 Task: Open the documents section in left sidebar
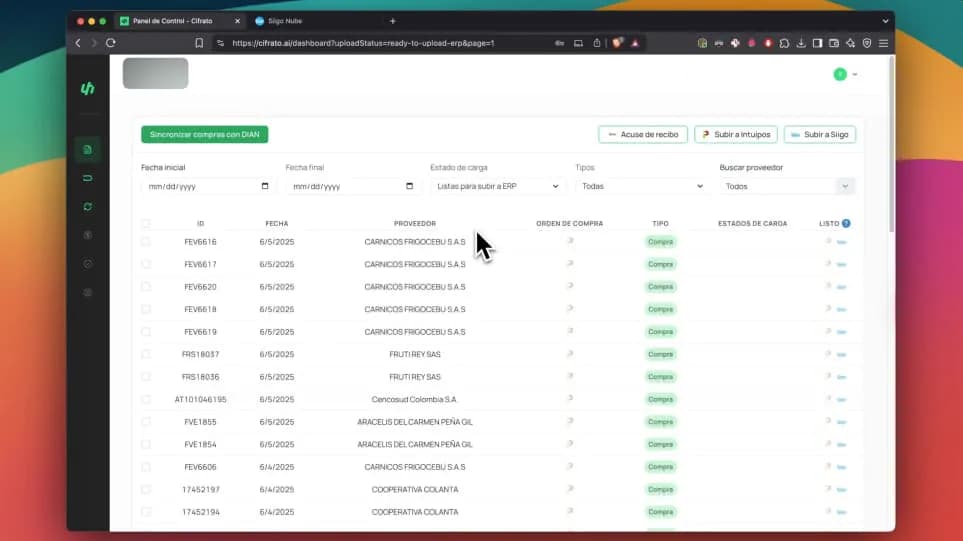[87, 150]
